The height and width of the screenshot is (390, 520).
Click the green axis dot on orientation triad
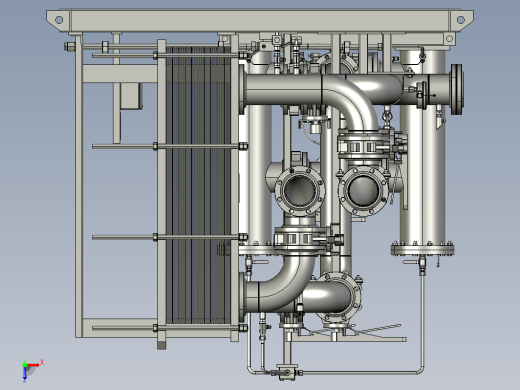click(25, 364)
